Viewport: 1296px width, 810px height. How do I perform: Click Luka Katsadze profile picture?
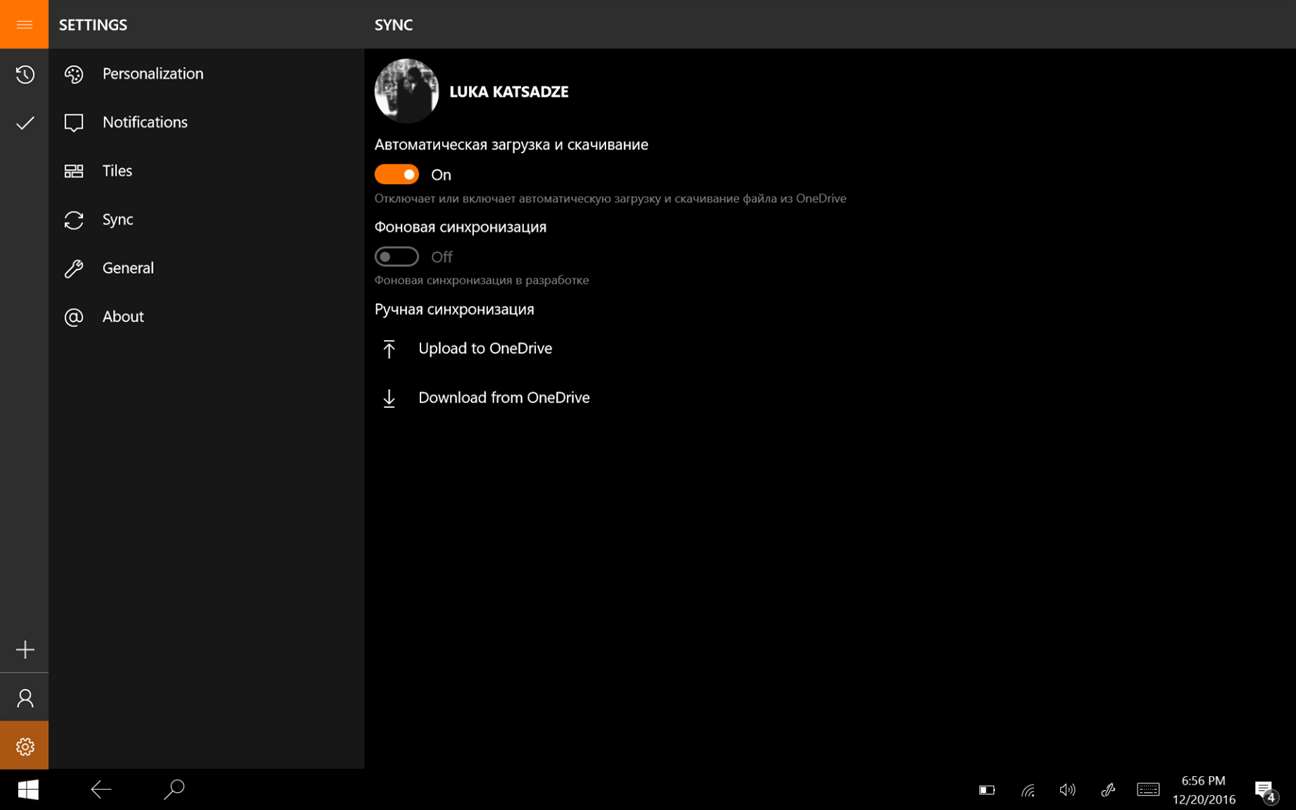pos(406,91)
